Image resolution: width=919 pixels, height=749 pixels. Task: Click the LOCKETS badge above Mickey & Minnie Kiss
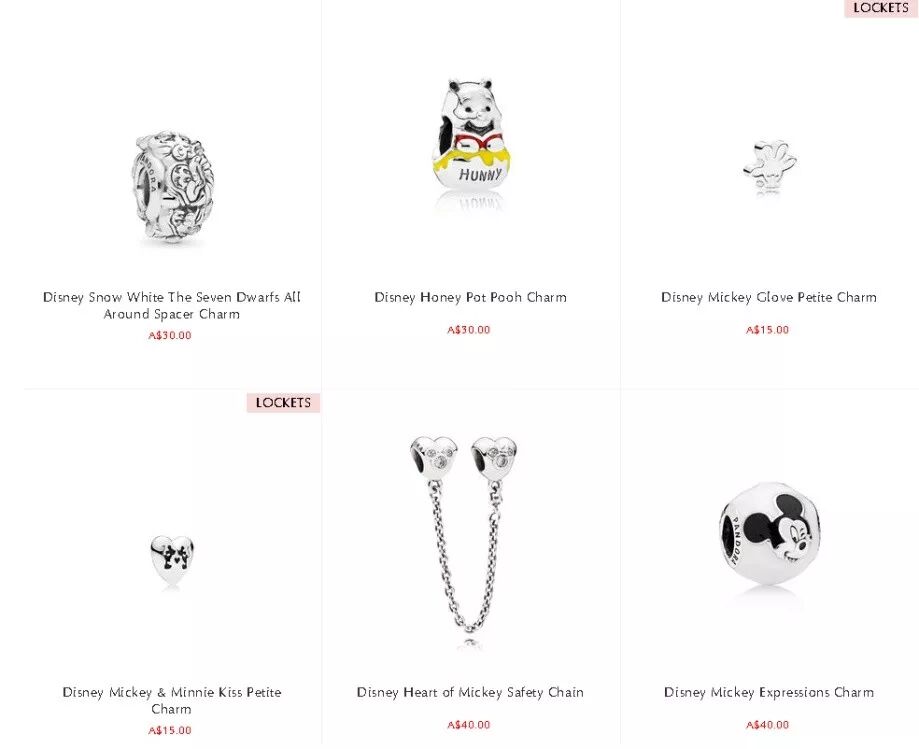(x=283, y=403)
